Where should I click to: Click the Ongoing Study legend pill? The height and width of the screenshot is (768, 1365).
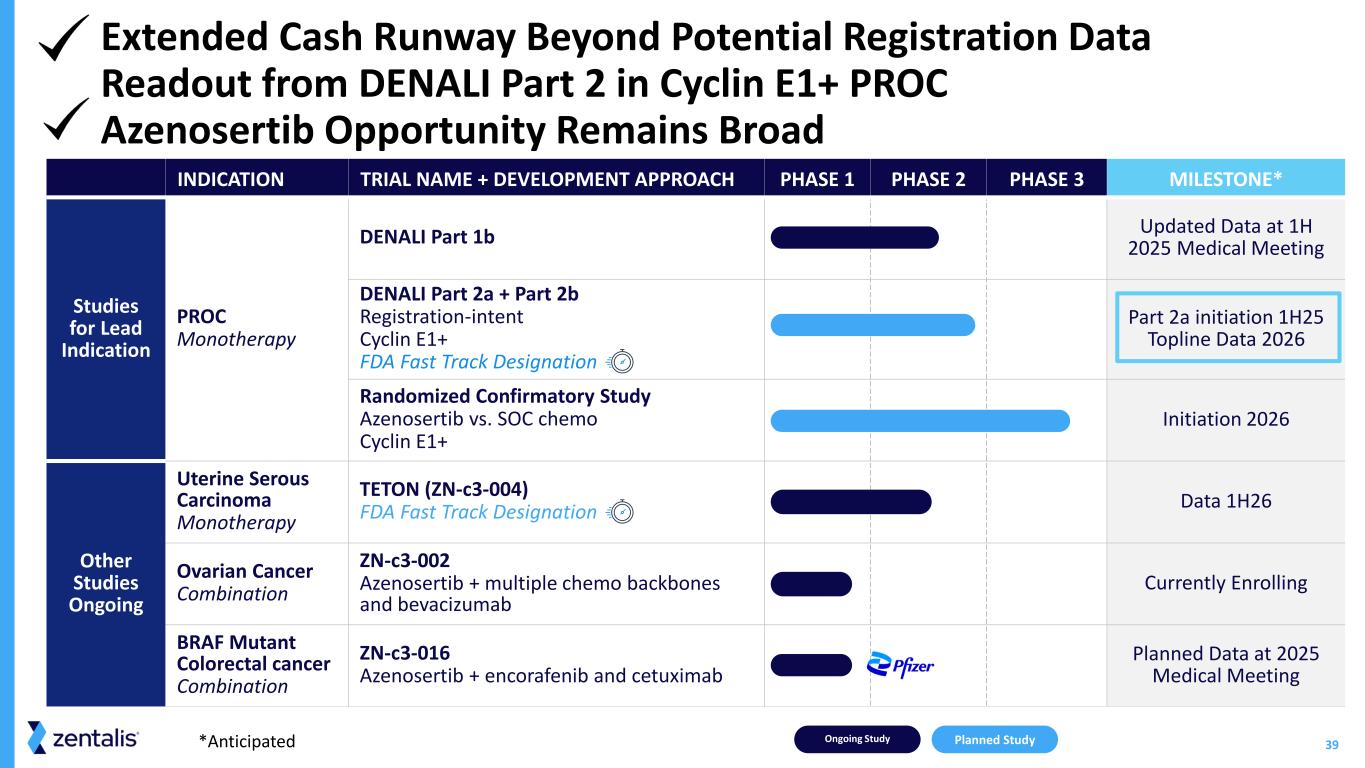click(x=857, y=739)
